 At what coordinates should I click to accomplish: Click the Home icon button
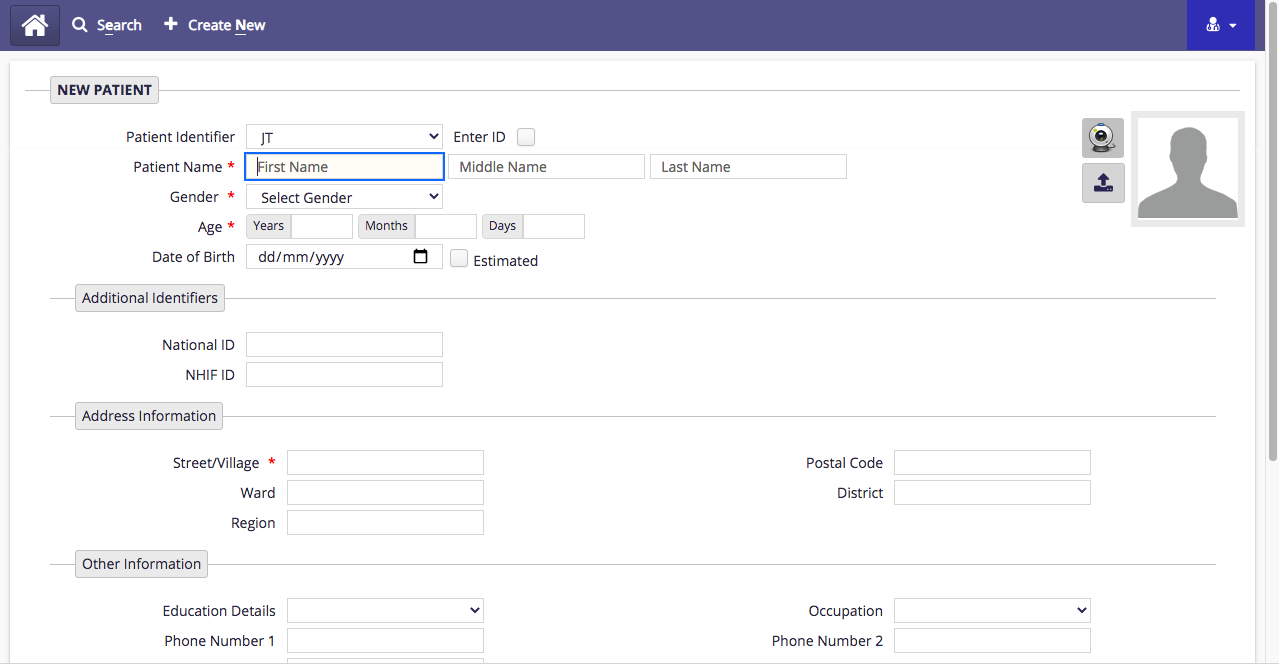[35, 25]
